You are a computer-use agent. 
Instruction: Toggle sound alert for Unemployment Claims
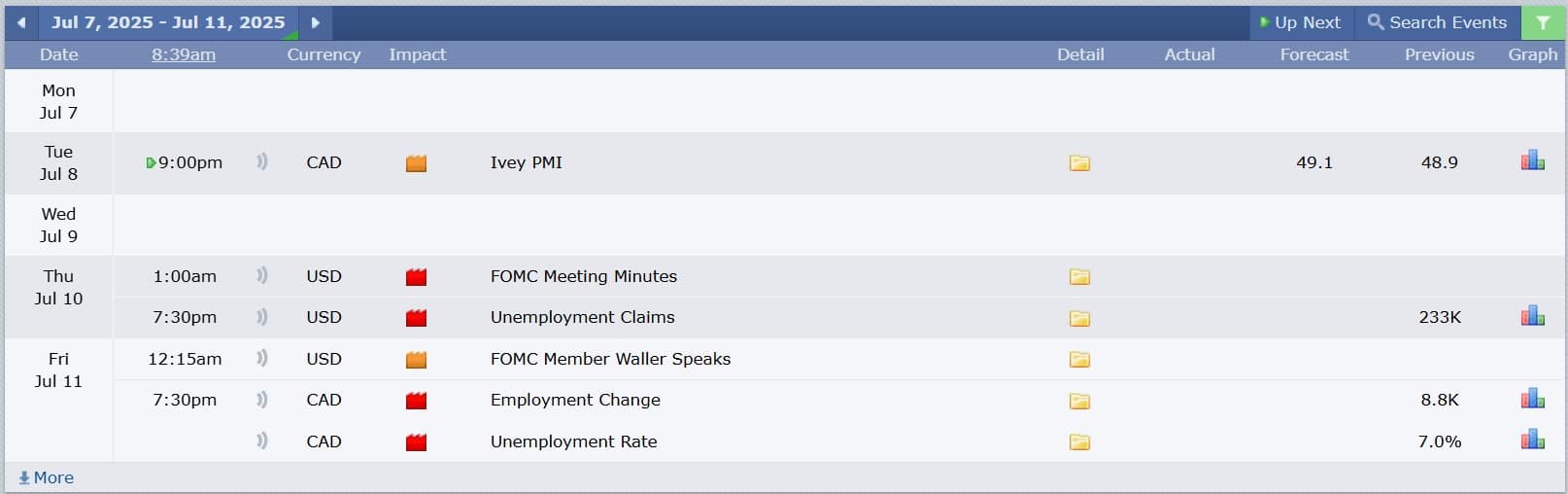[261, 317]
